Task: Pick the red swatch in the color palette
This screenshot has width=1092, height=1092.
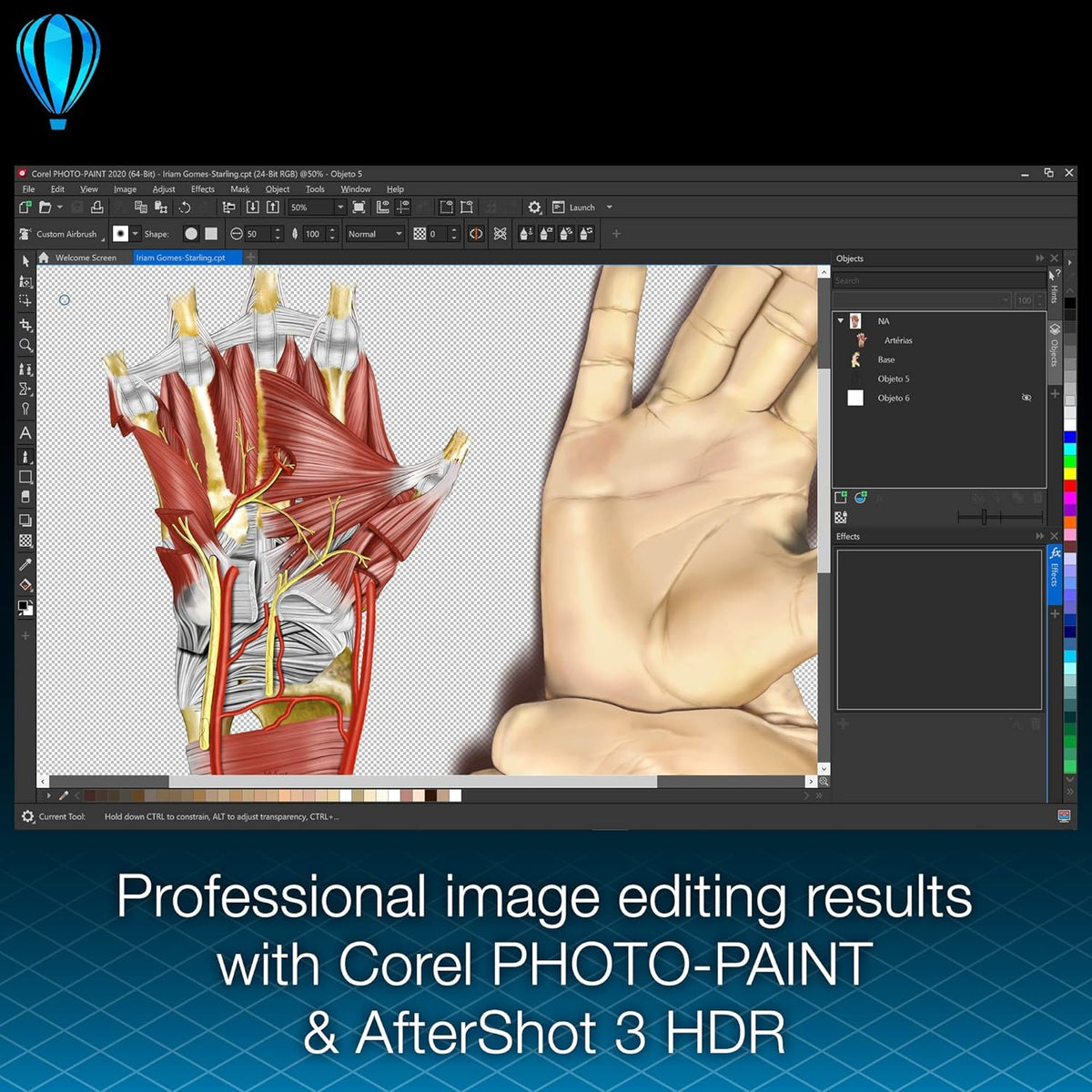Action: coord(1070,487)
